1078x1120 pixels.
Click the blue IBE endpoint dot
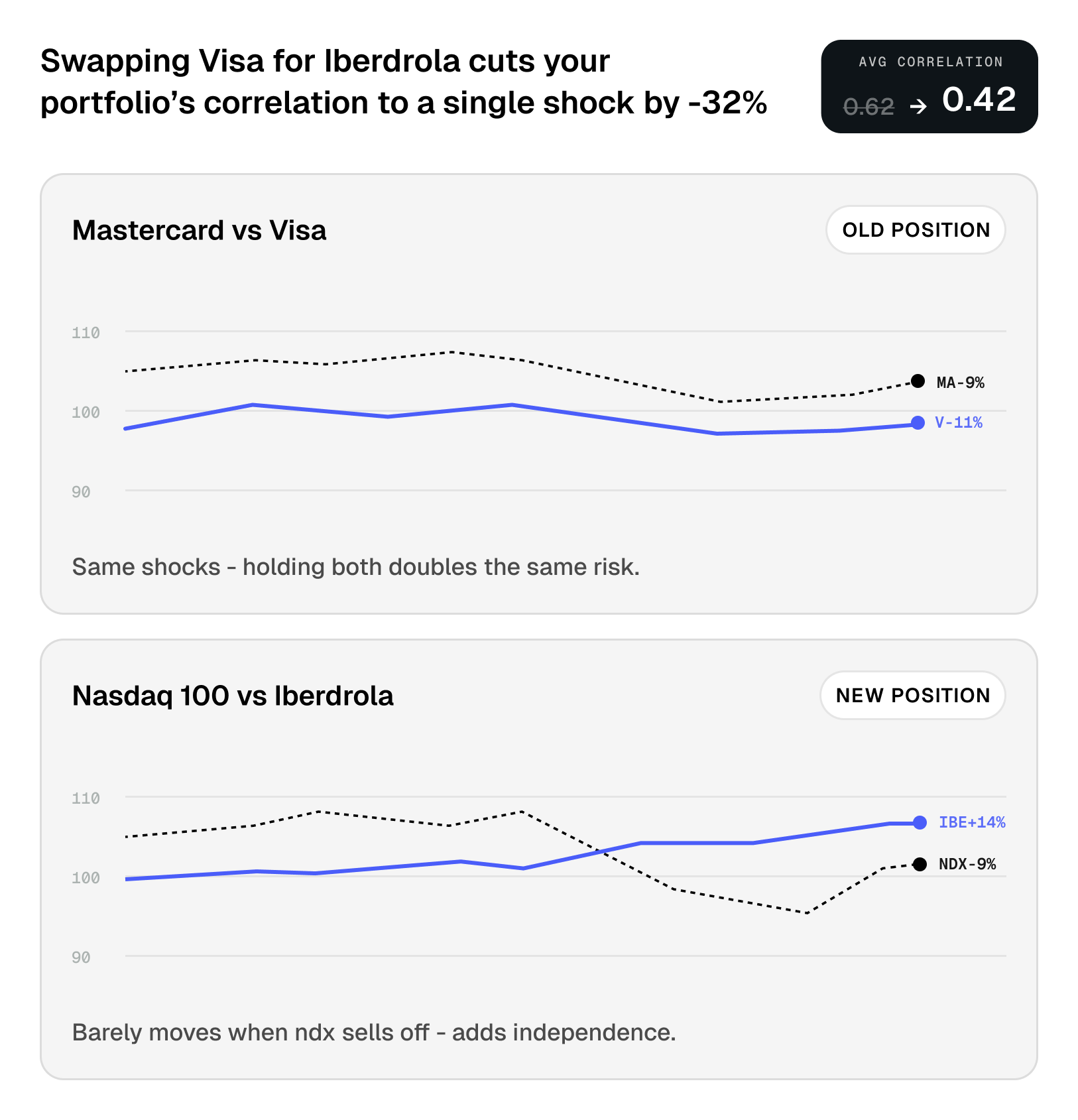point(920,823)
